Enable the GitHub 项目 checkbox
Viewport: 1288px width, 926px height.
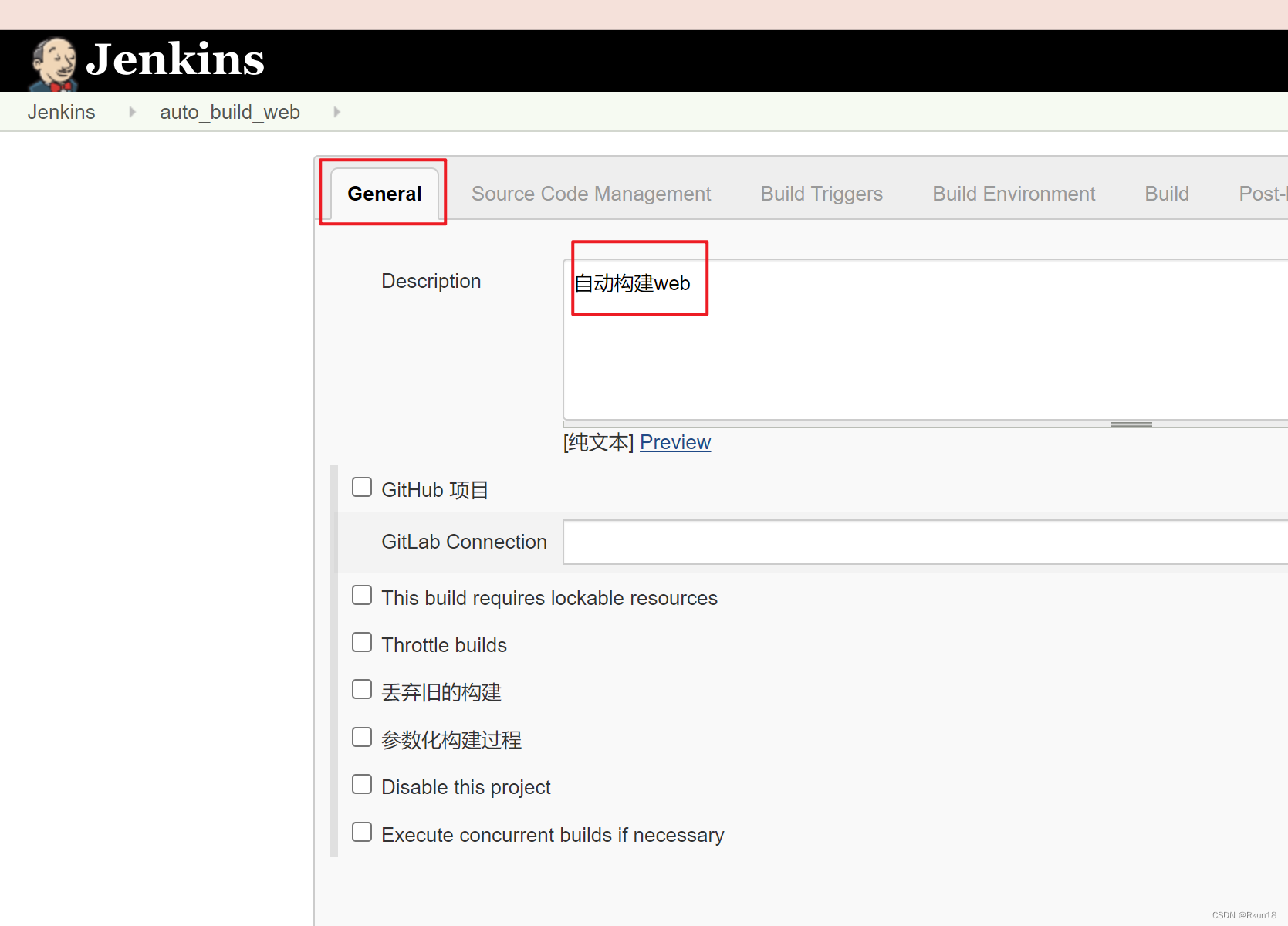point(362,487)
